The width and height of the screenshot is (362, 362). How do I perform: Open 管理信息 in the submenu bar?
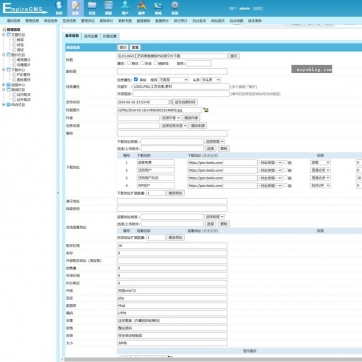32,21
